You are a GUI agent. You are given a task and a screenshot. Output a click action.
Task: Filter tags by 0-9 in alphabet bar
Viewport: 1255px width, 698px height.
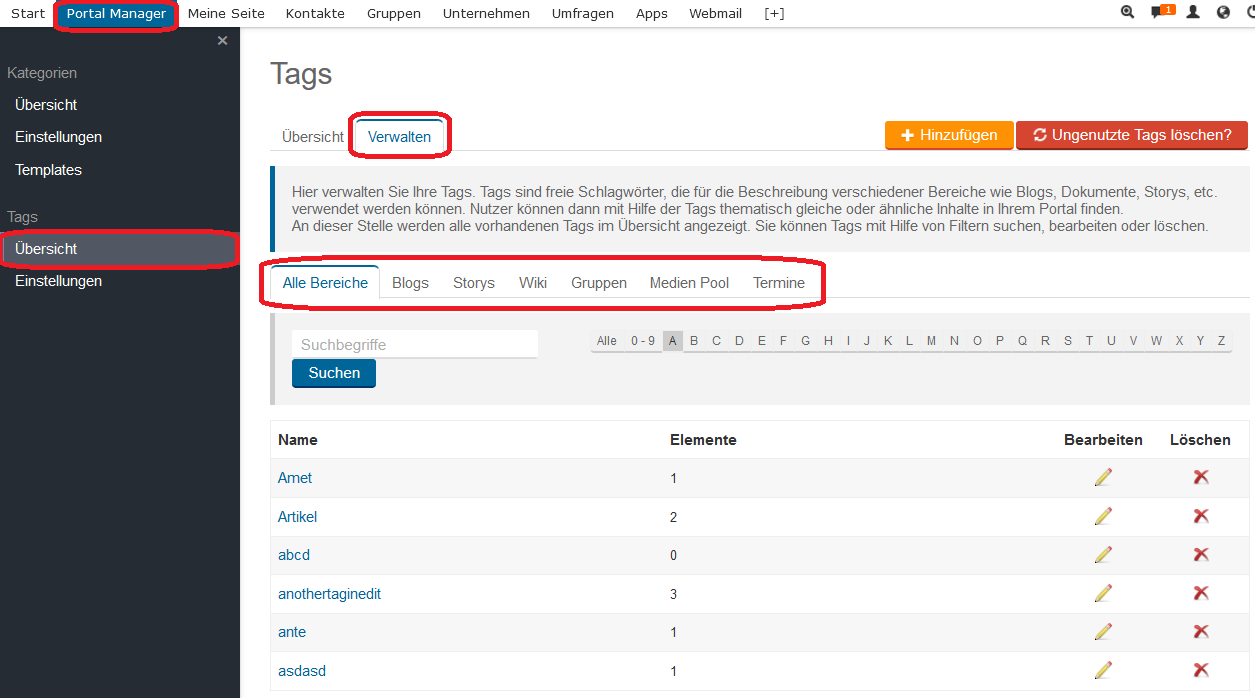click(643, 341)
